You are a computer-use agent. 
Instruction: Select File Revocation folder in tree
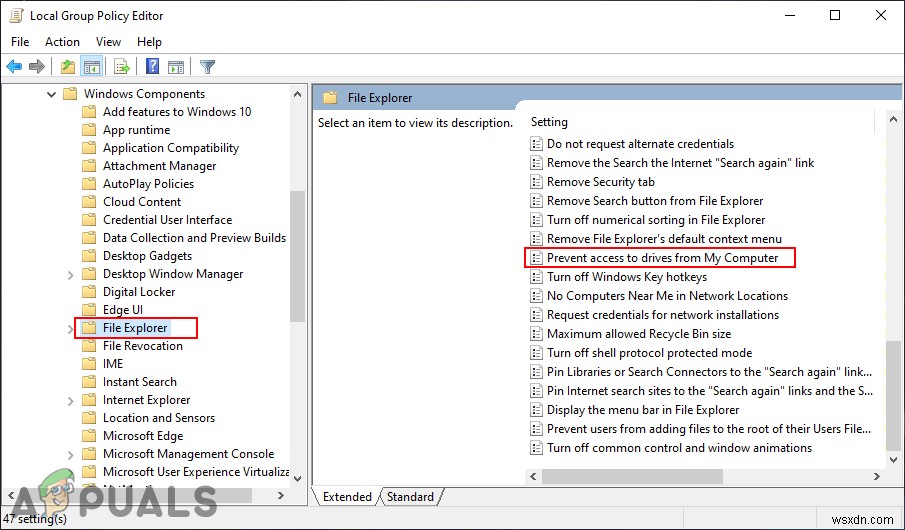coord(143,346)
